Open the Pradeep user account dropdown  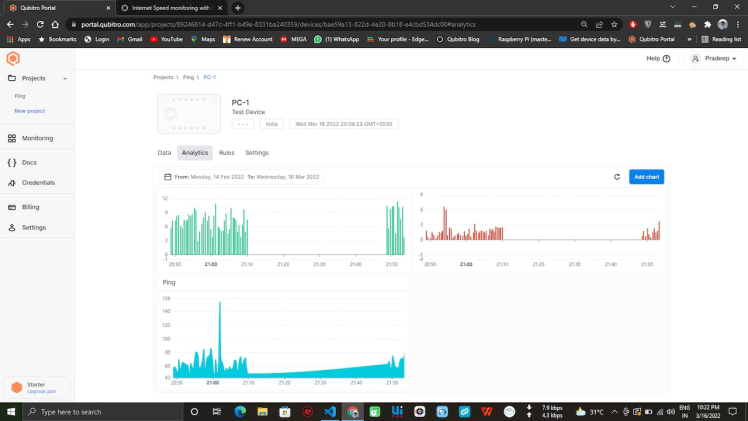[x=714, y=58]
